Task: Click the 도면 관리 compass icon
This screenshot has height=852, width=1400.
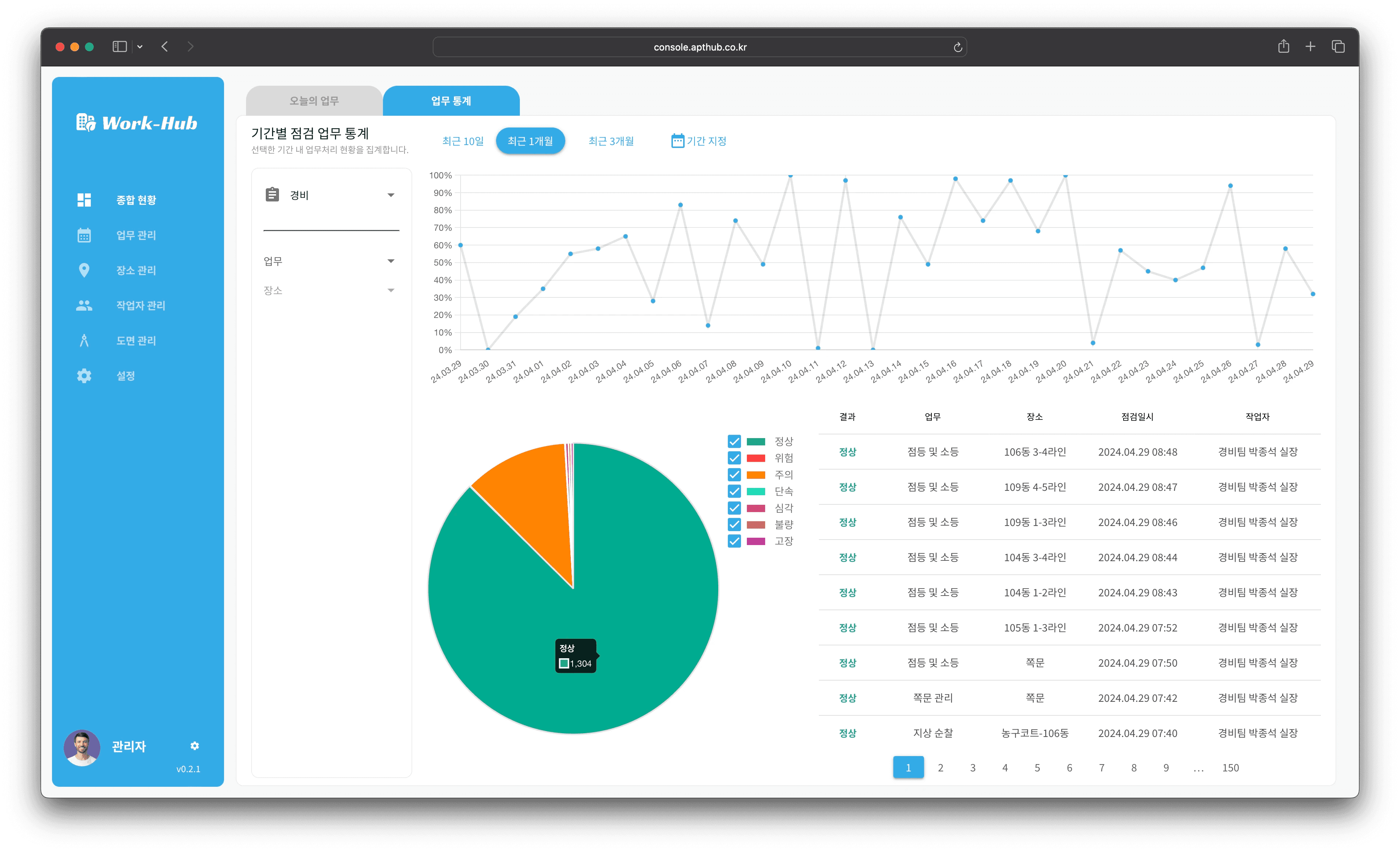Action: [x=84, y=341]
